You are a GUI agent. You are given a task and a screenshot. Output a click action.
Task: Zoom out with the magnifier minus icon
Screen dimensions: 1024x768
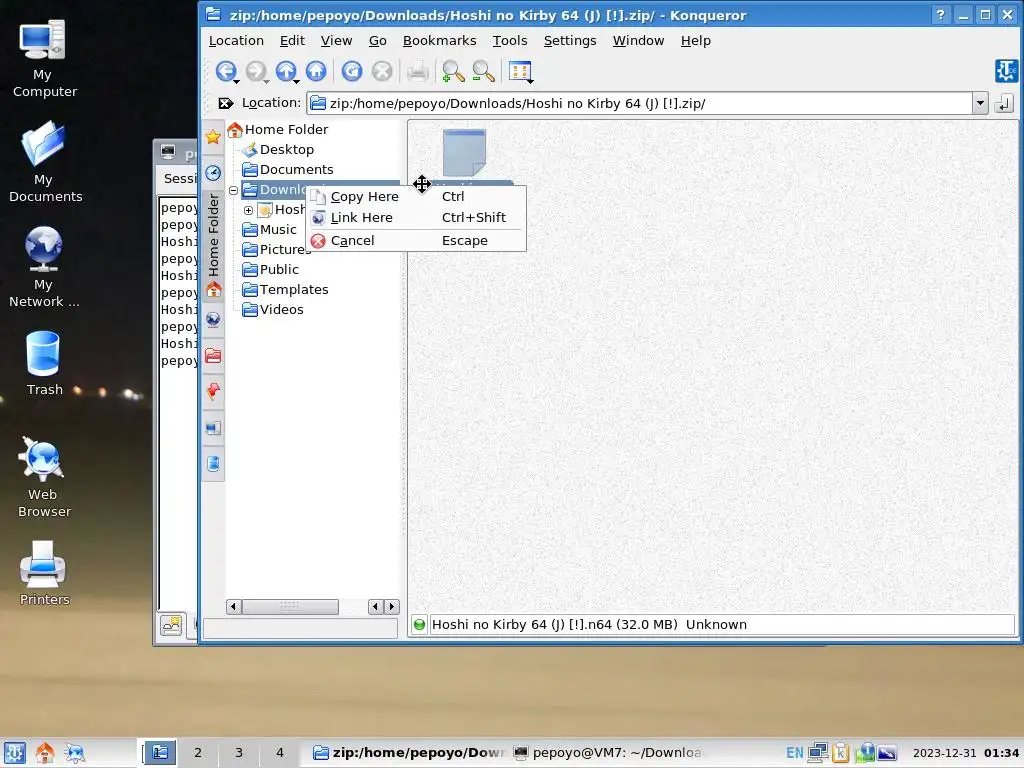click(x=483, y=71)
